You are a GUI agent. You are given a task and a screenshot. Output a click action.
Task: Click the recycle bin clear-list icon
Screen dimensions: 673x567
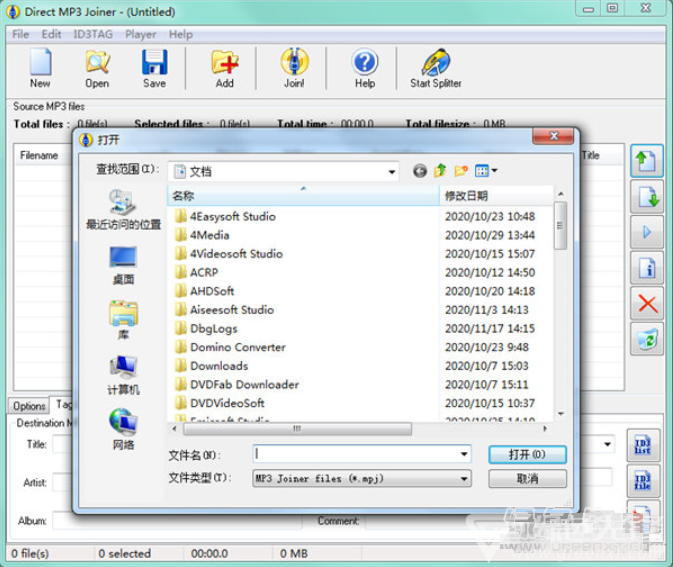647,339
